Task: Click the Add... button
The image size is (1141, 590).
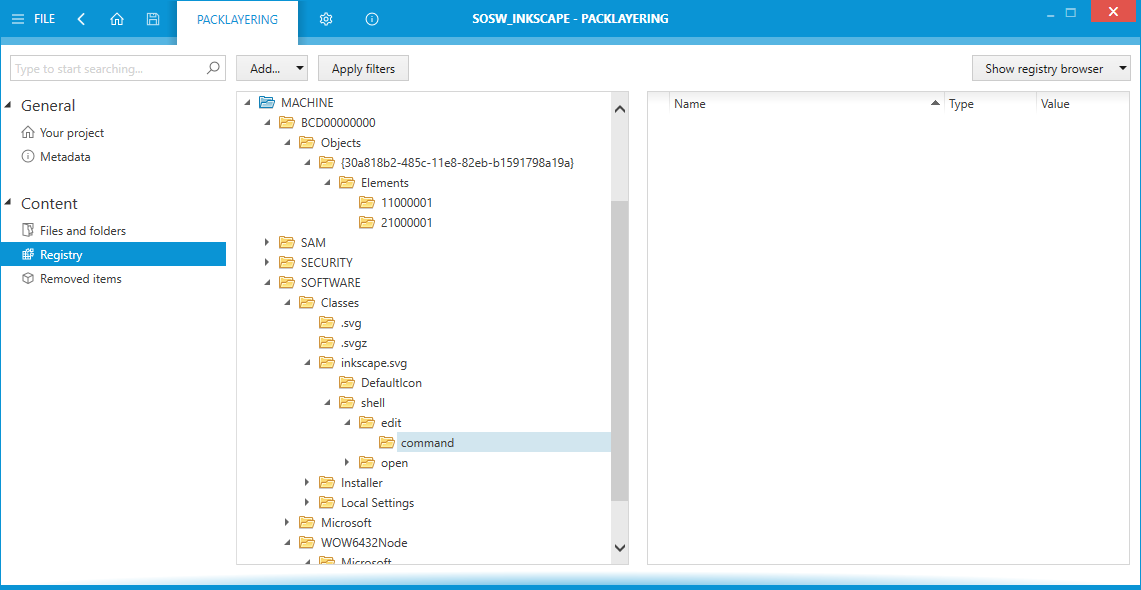Action: point(265,69)
